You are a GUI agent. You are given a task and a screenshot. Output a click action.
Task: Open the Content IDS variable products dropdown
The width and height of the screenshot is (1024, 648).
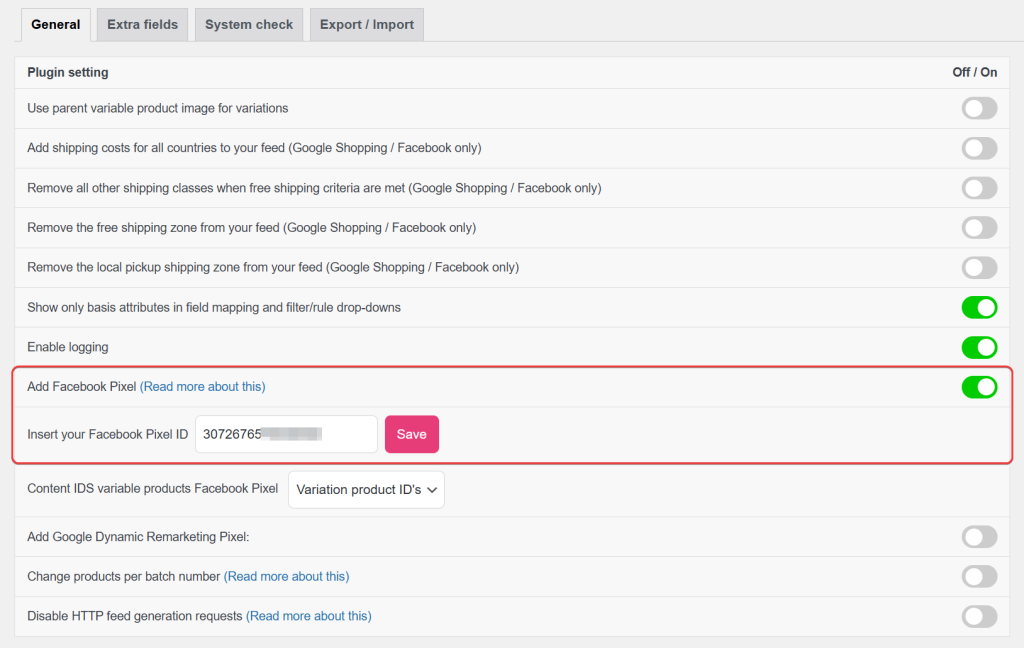tap(366, 489)
